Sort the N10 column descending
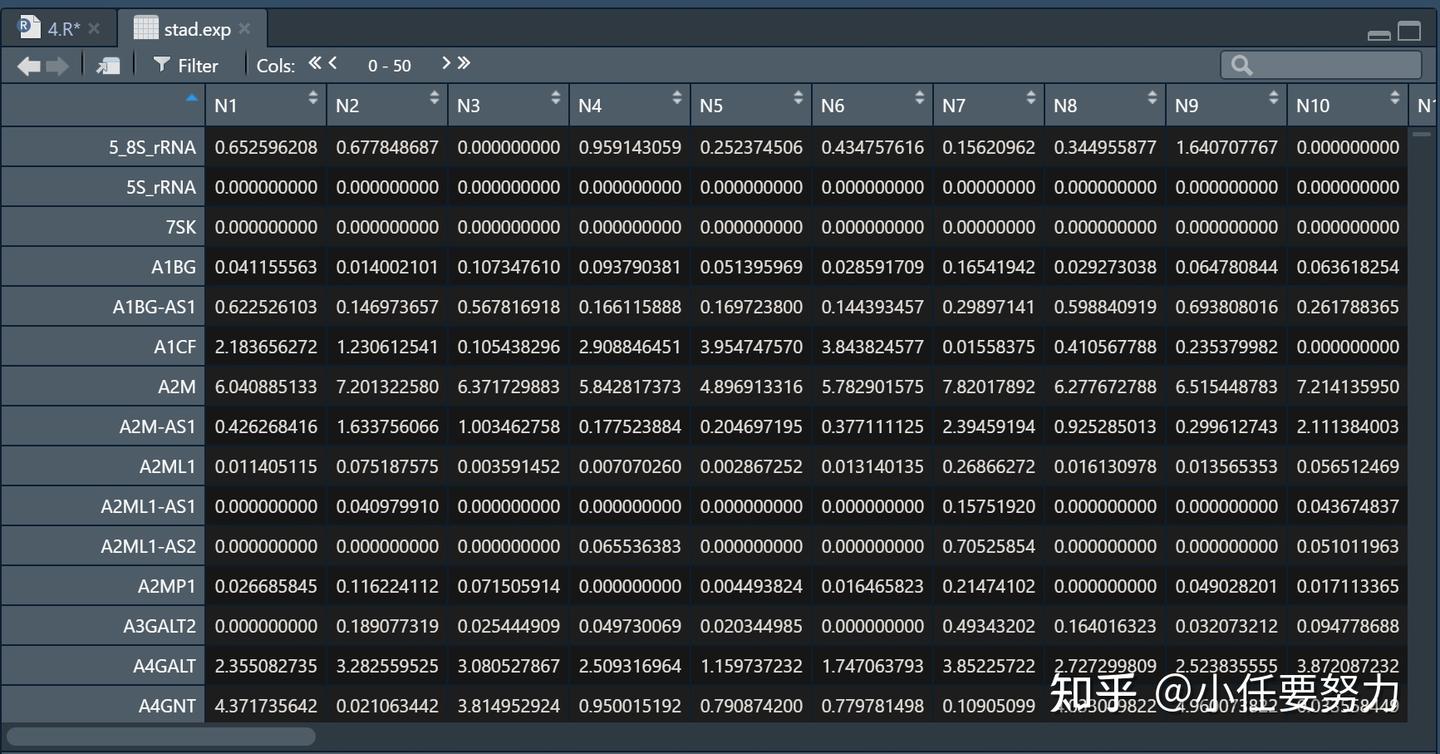Viewport: 1440px width, 754px height. [x=1394, y=99]
